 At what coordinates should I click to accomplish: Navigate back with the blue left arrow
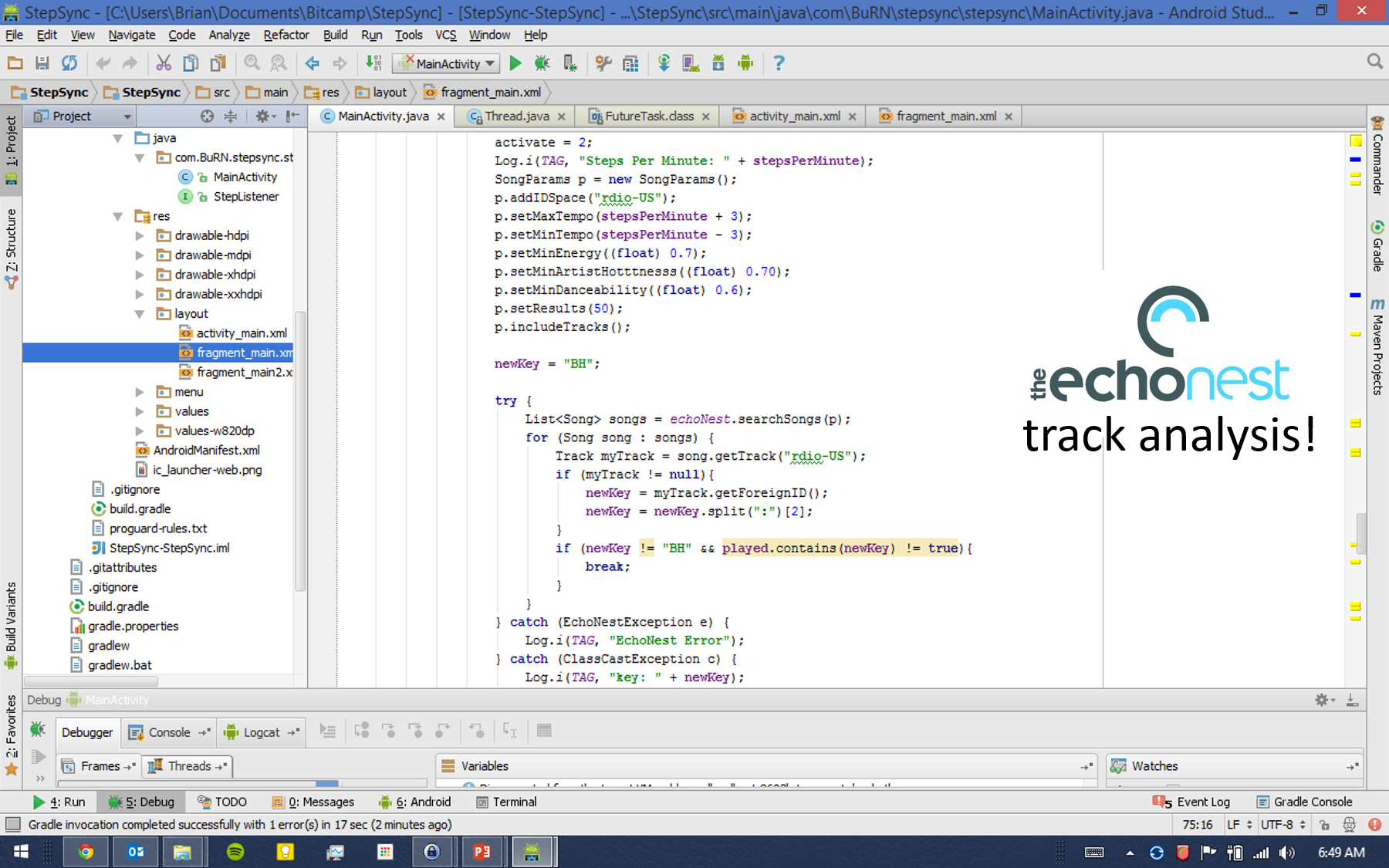tap(313, 63)
